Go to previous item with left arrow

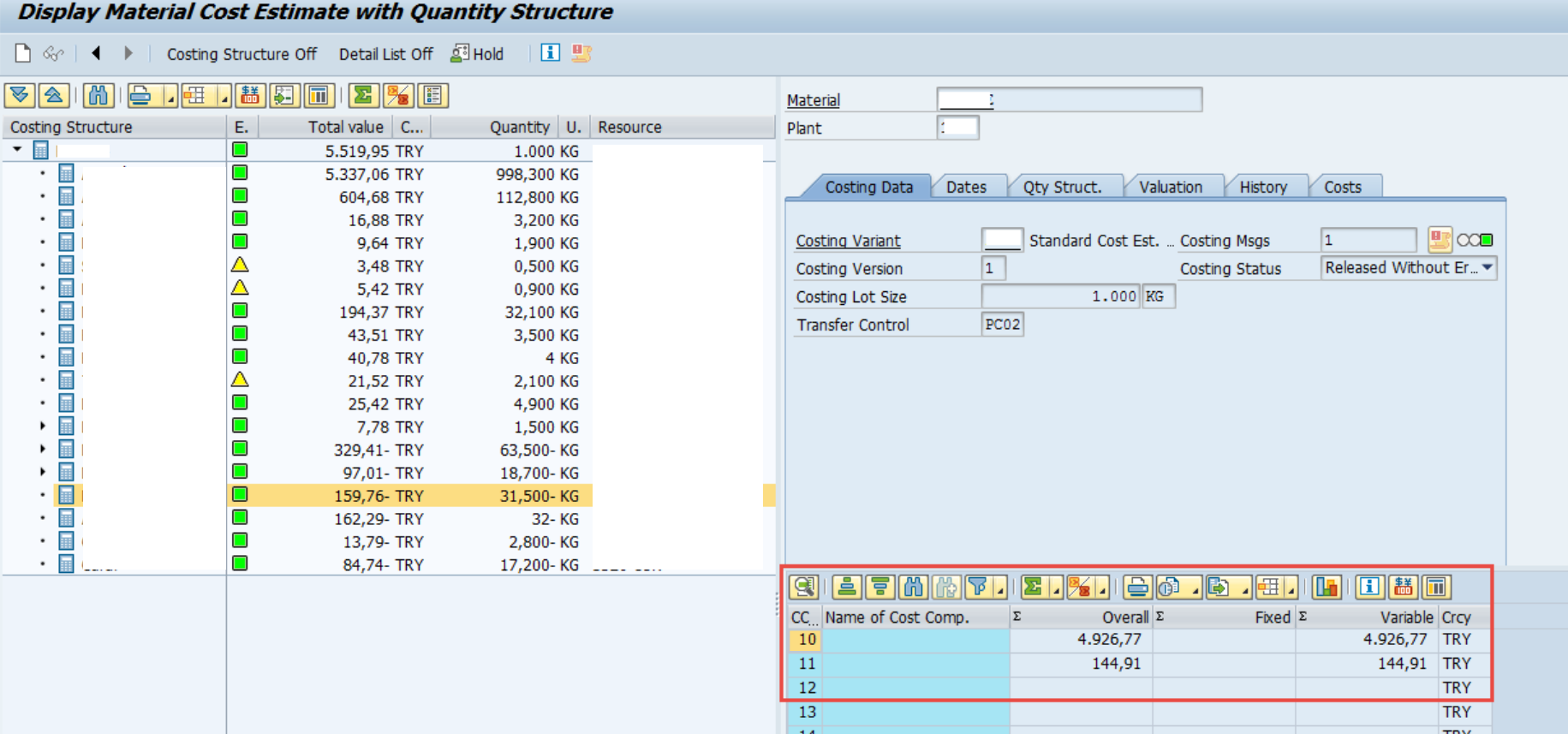[96, 53]
